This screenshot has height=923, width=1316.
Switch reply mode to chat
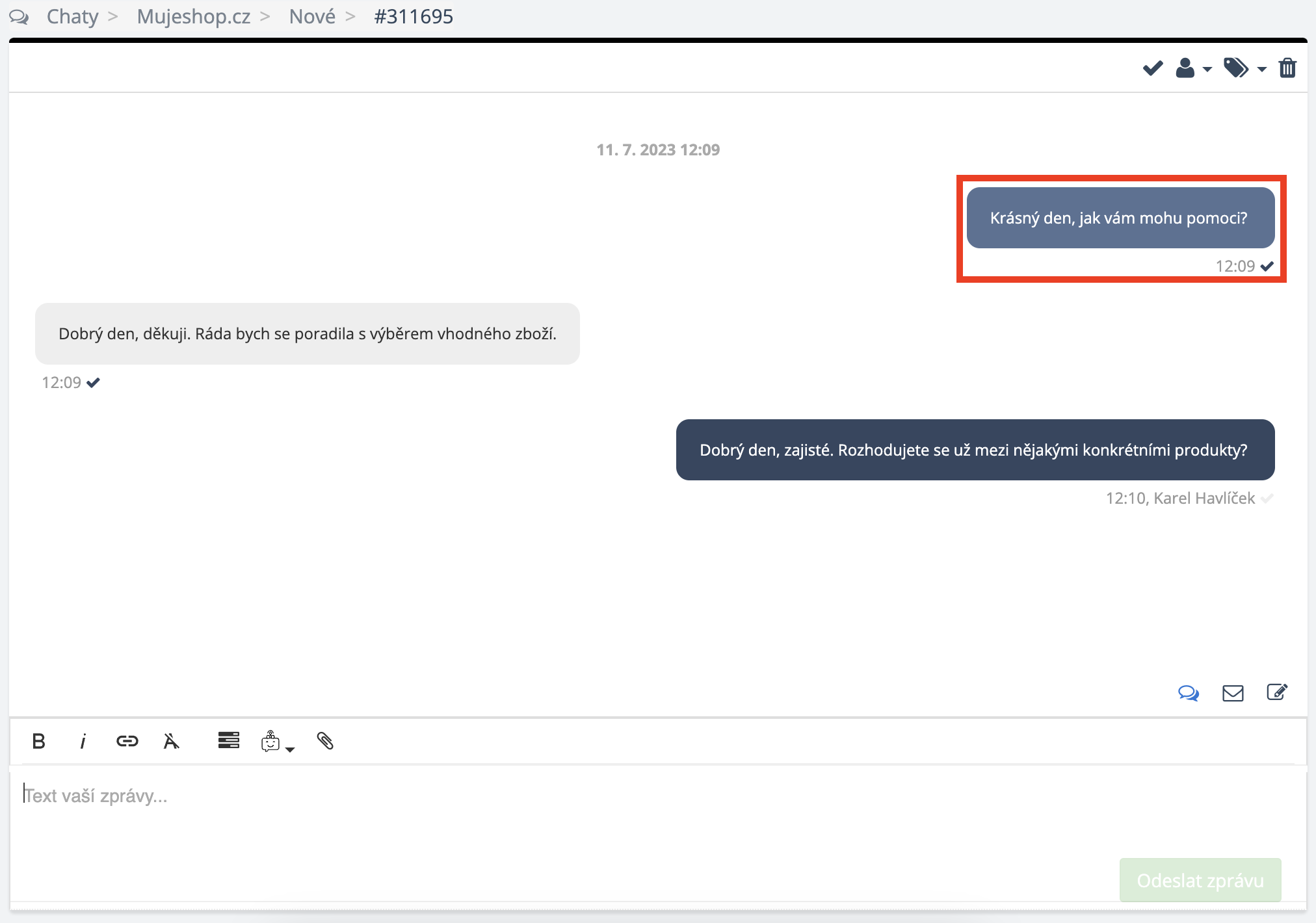[1188, 693]
